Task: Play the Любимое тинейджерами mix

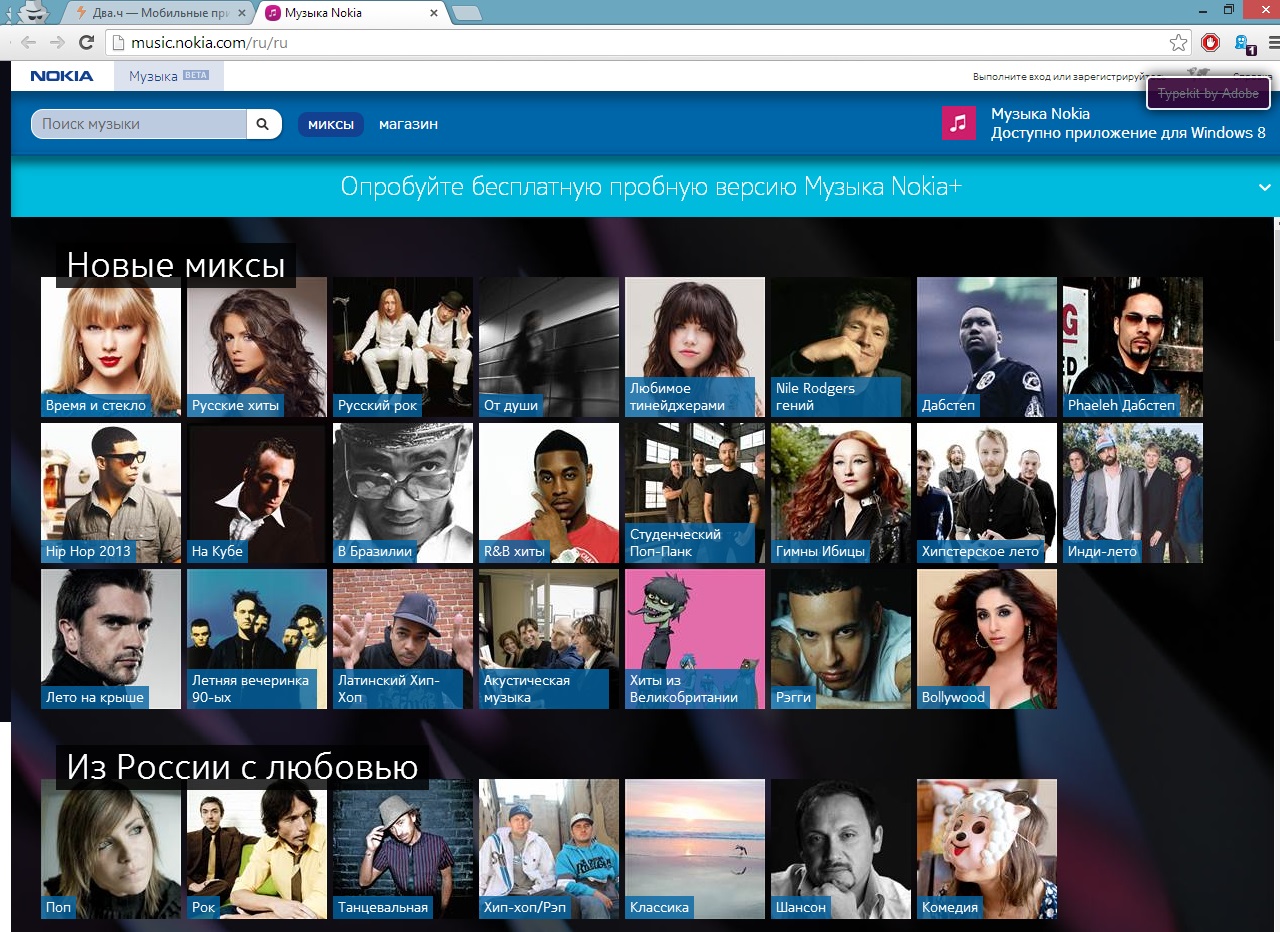Action: pos(695,347)
